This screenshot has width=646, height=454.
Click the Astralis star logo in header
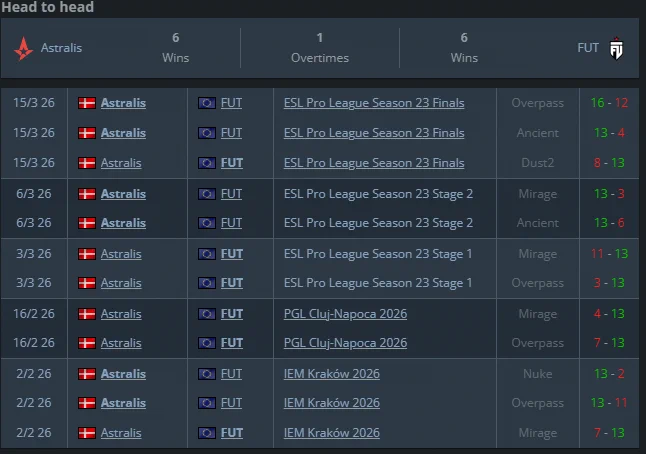(x=23, y=48)
